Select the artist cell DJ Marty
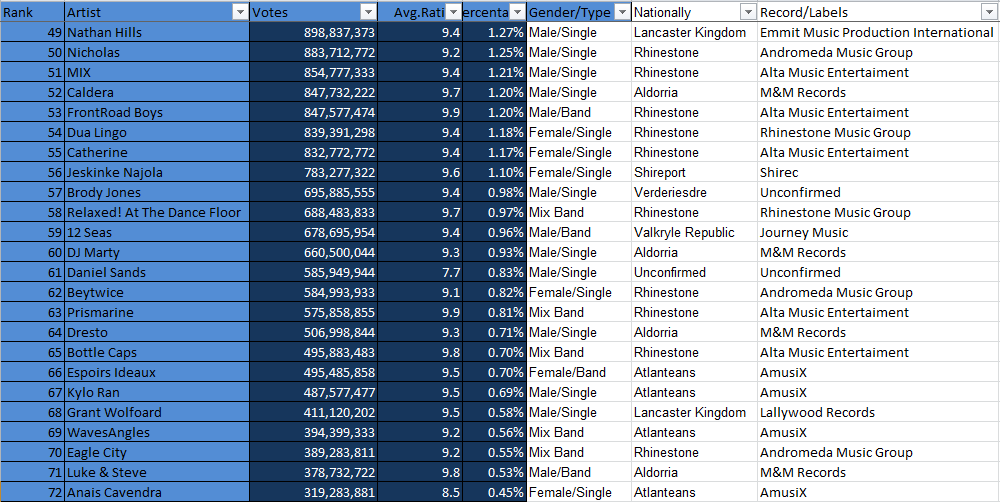 tap(156, 253)
